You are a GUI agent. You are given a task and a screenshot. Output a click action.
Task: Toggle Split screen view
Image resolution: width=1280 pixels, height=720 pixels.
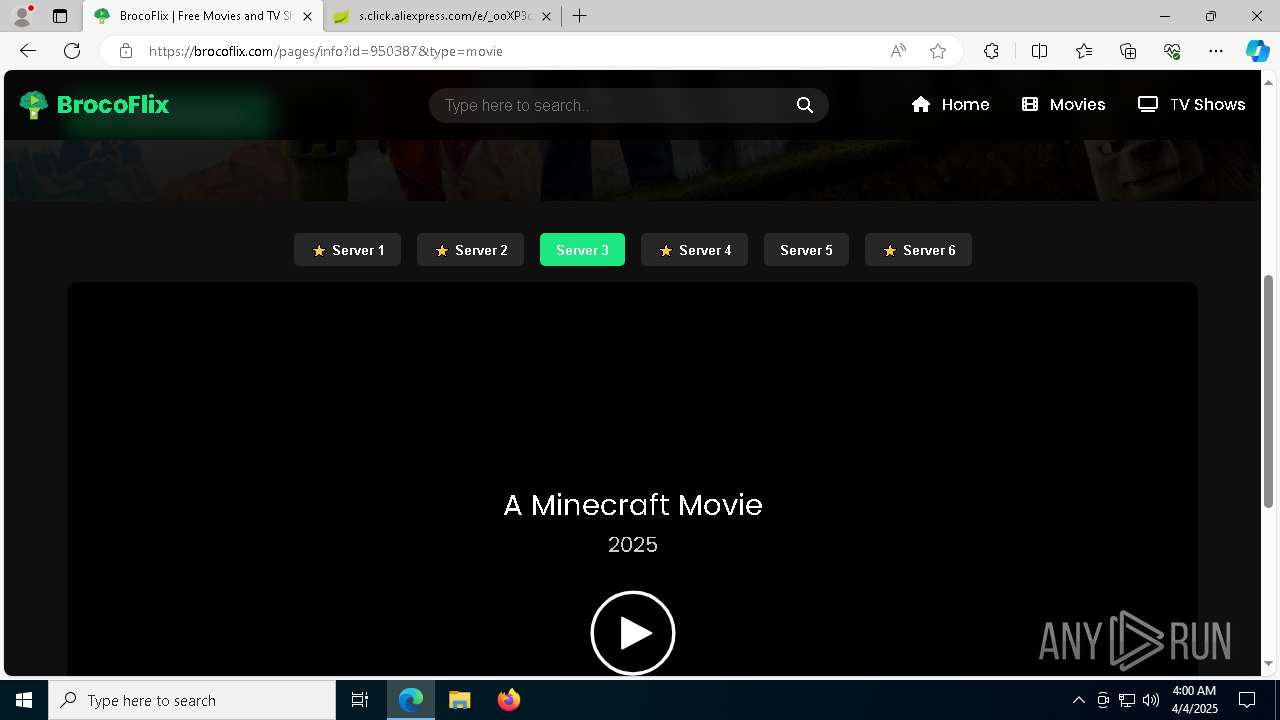[1039, 51]
